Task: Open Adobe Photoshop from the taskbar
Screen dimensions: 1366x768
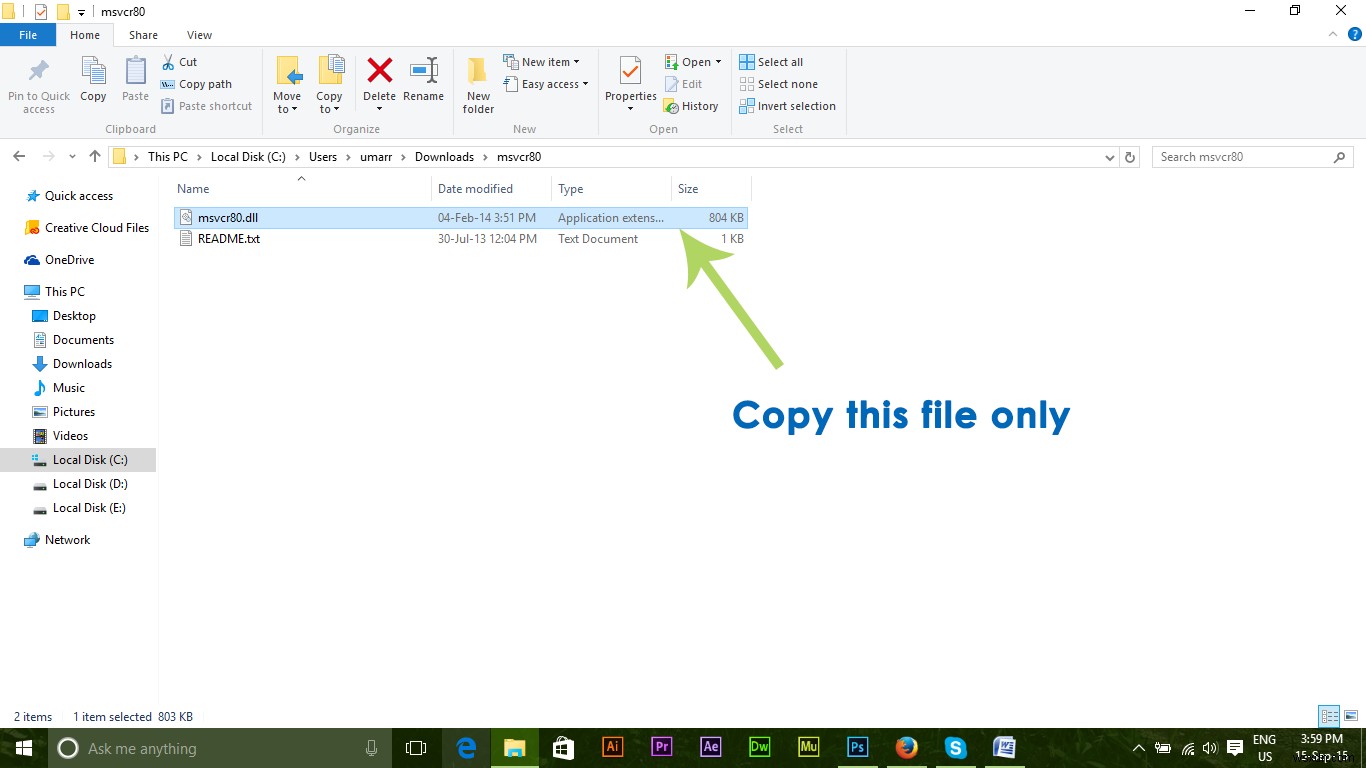Action: (x=857, y=748)
